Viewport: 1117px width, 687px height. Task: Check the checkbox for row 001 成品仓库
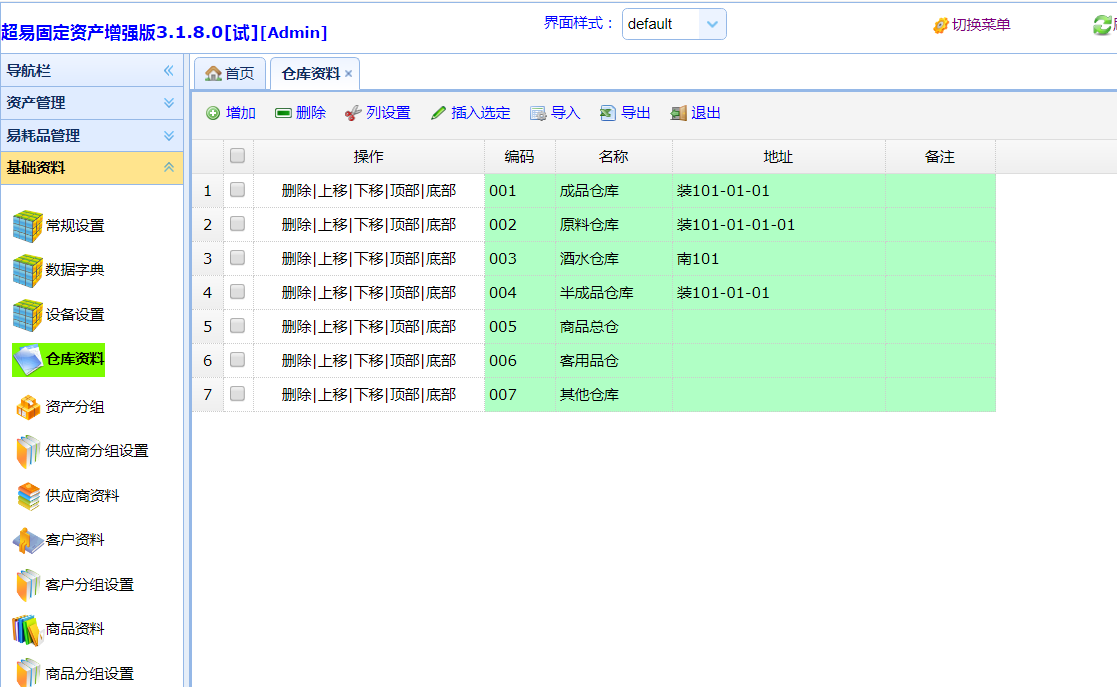[237, 190]
